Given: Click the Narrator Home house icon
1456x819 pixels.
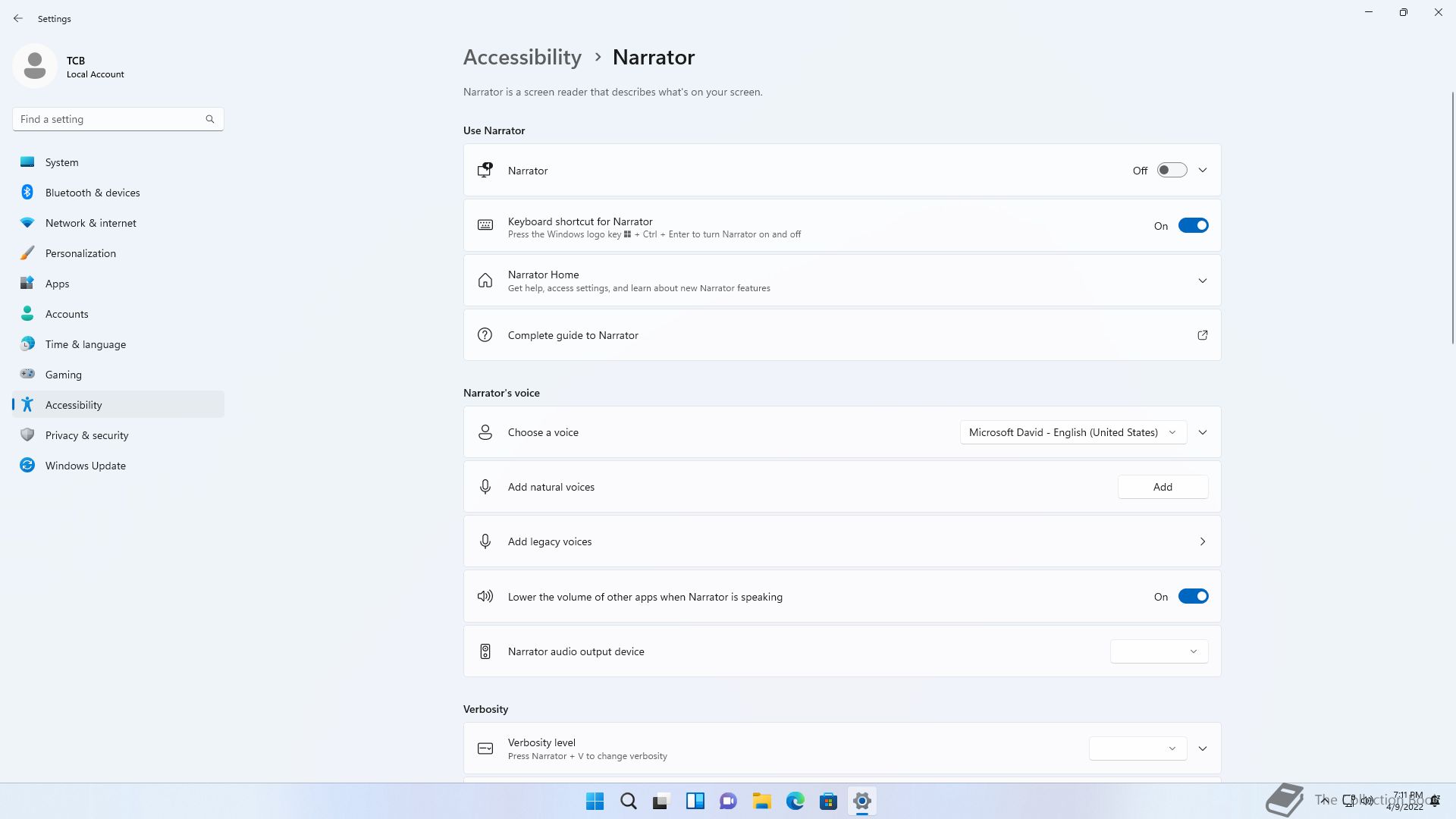Looking at the screenshot, I should click(x=485, y=281).
